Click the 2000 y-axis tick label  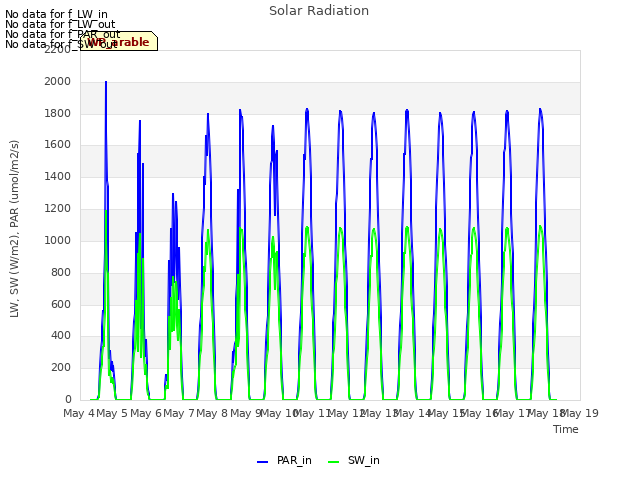[x=58, y=82]
